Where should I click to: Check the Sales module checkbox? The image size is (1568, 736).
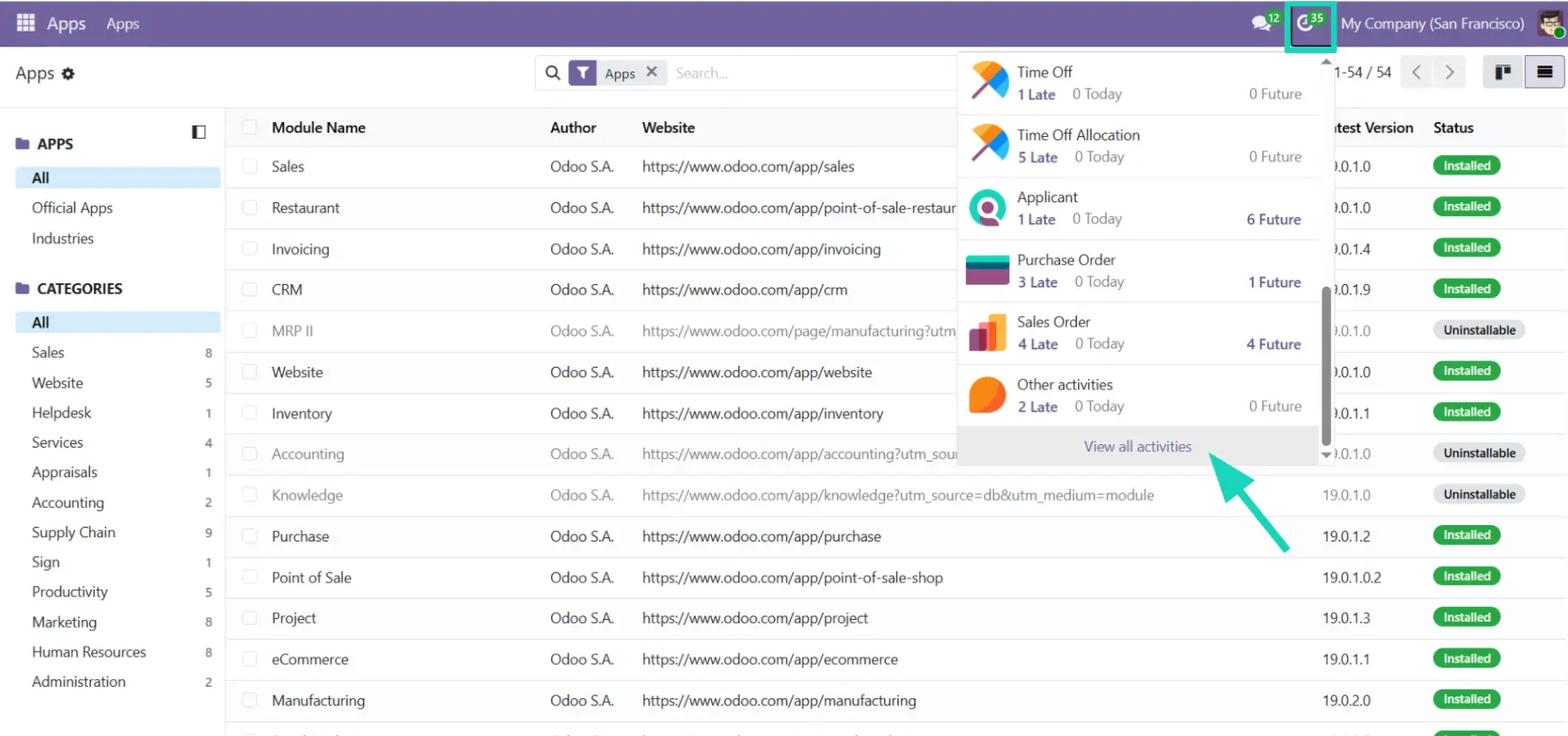click(250, 166)
